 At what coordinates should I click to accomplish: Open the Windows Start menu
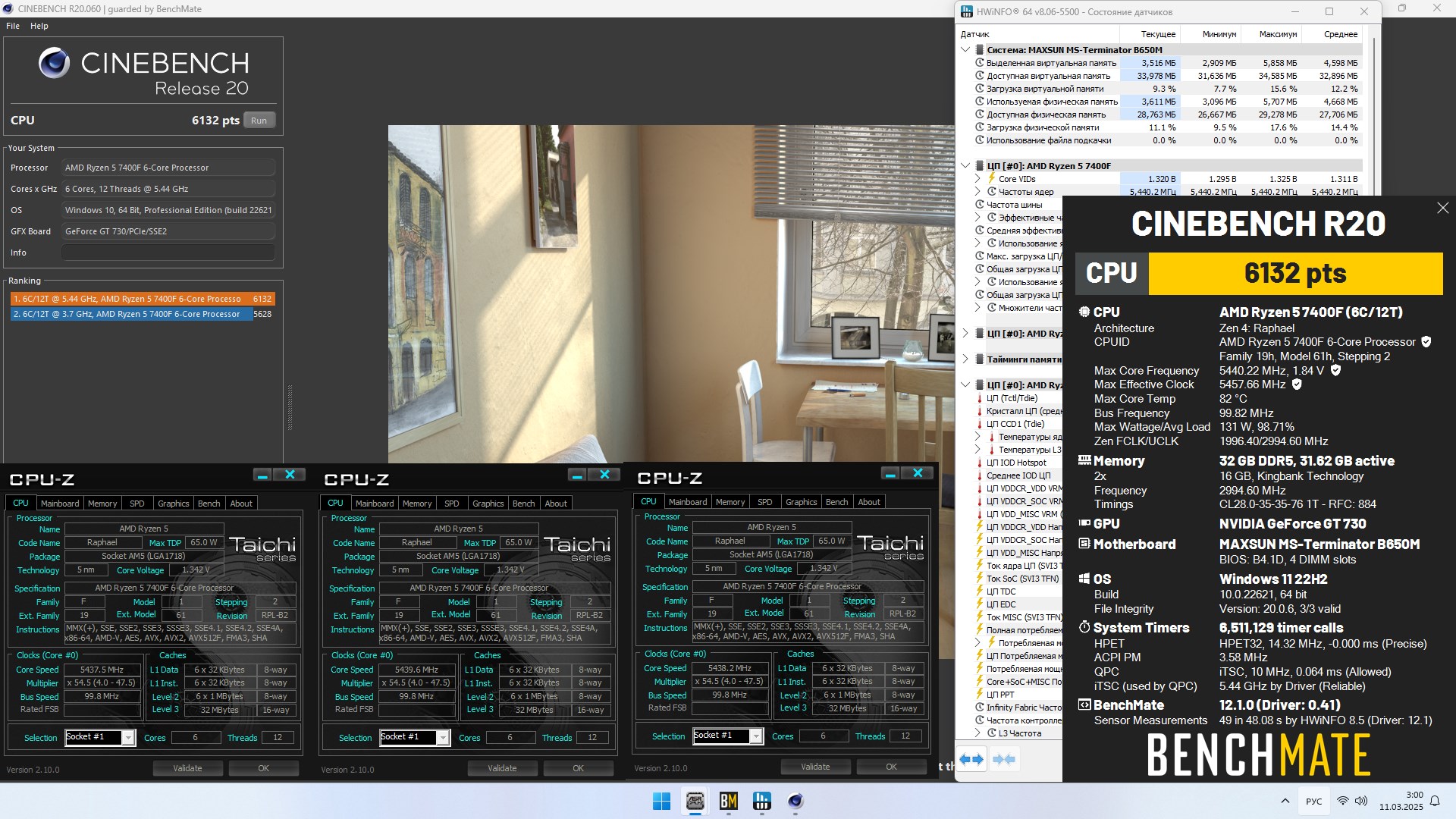click(x=661, y=801)
